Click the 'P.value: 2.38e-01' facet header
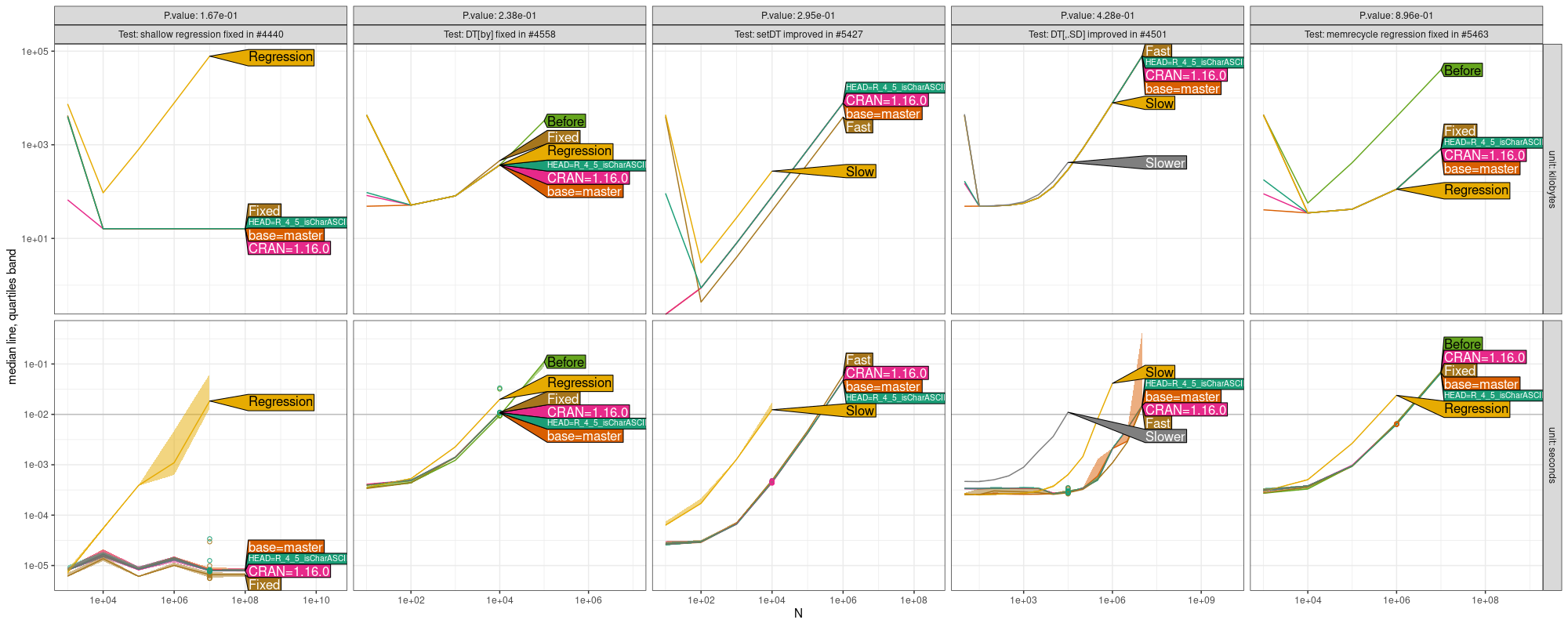Image resolution: width=1568 pixels, height=627 pixels. click(x=499, y=16)
